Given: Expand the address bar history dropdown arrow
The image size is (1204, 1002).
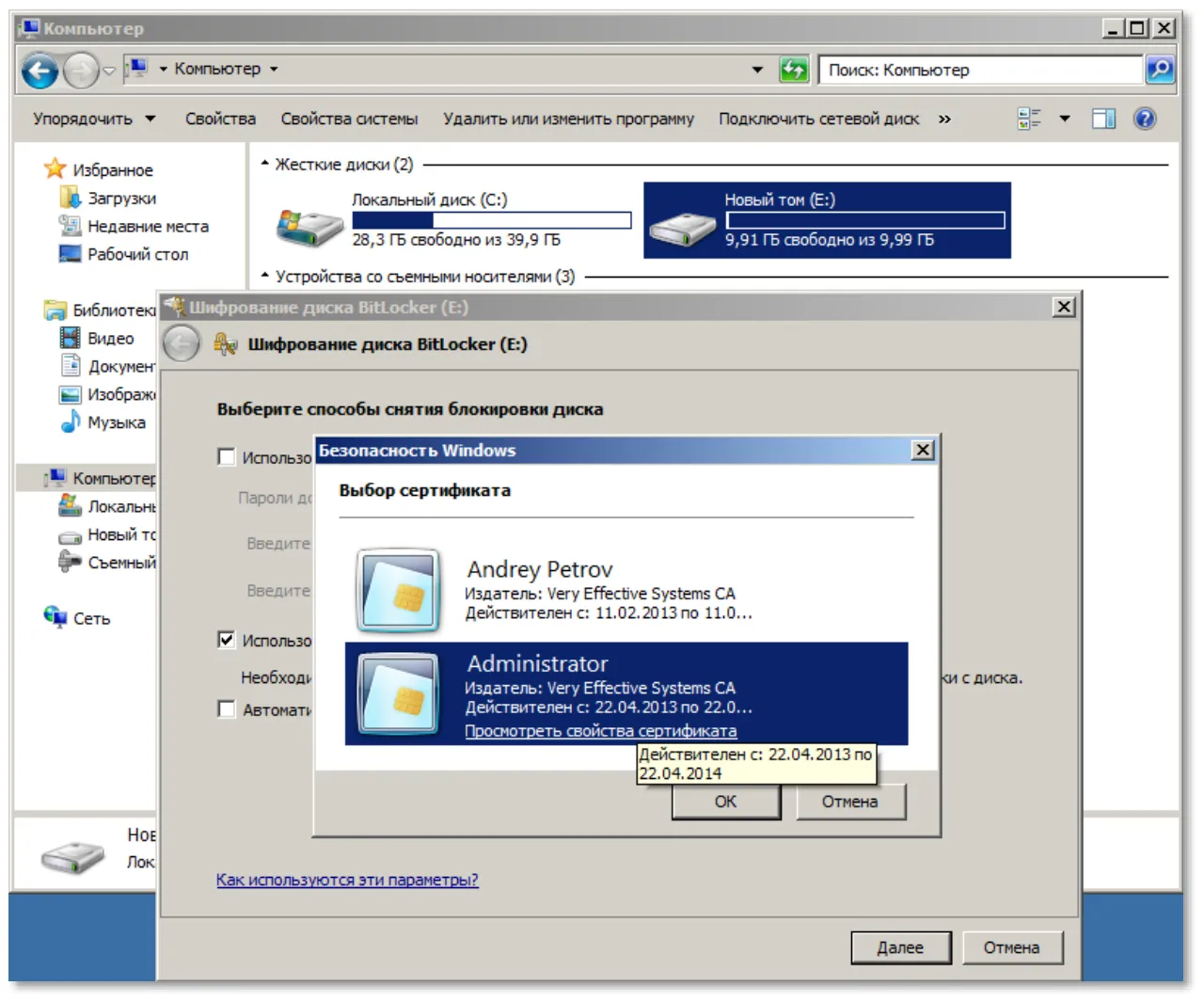Looking at the screenshot, I should point(757,70).
